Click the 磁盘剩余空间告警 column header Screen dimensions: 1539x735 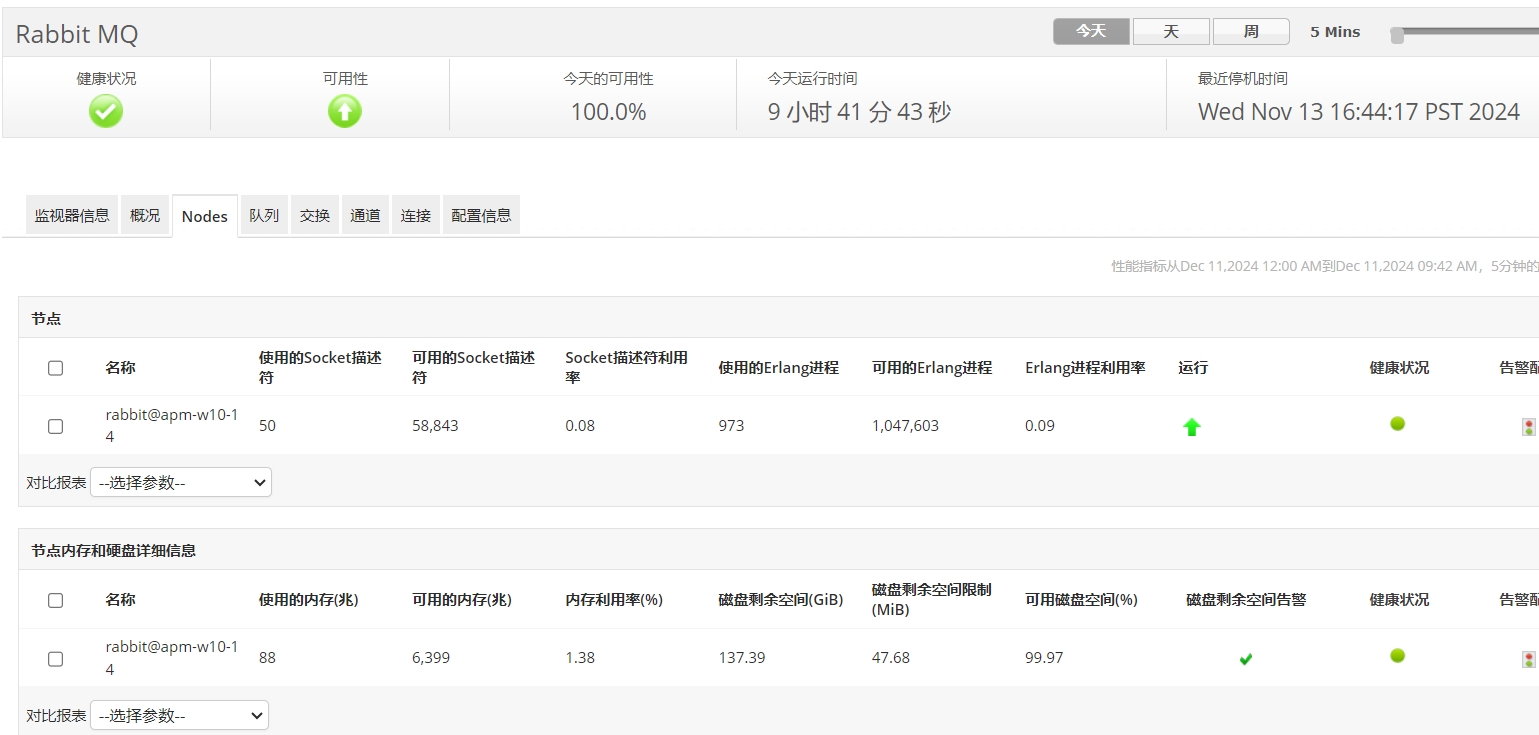point(1246,600)
